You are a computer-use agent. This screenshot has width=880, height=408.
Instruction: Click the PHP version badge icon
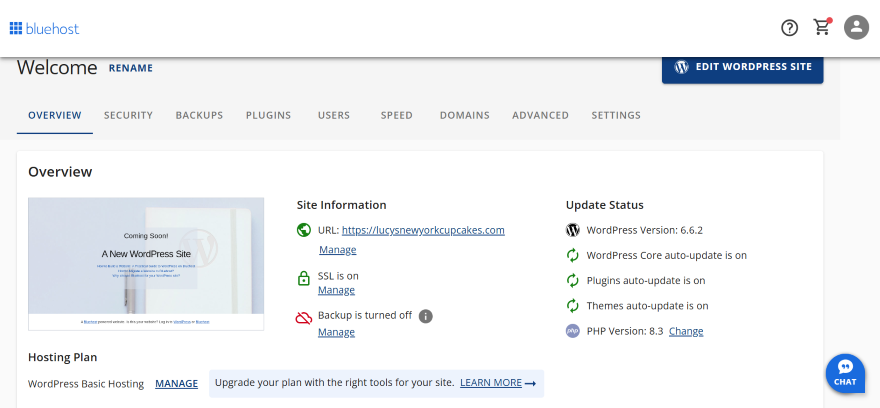pos(572,331)
